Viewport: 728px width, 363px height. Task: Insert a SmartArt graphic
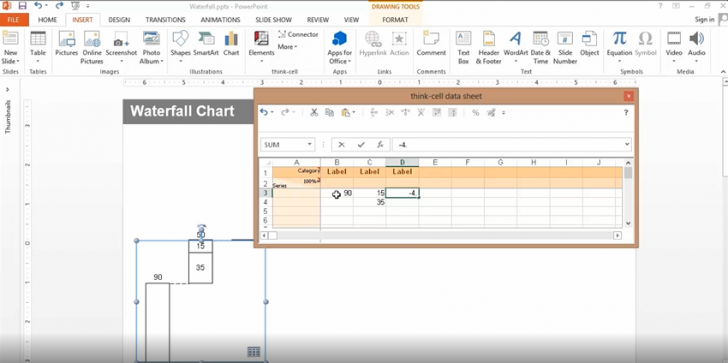click(x=206, y=44)
